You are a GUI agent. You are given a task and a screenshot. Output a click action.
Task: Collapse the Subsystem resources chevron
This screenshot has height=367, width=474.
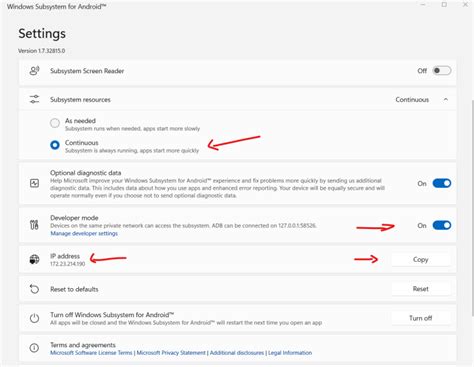click(x=446, y=100)
